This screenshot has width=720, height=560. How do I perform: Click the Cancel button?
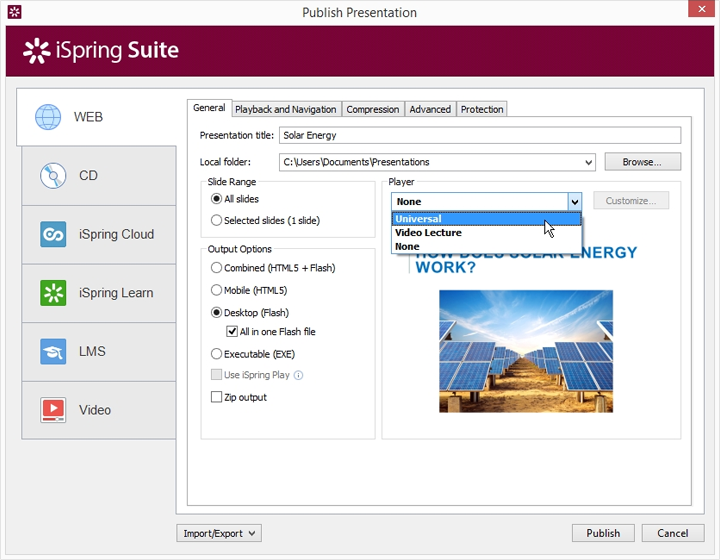point(673,533)
